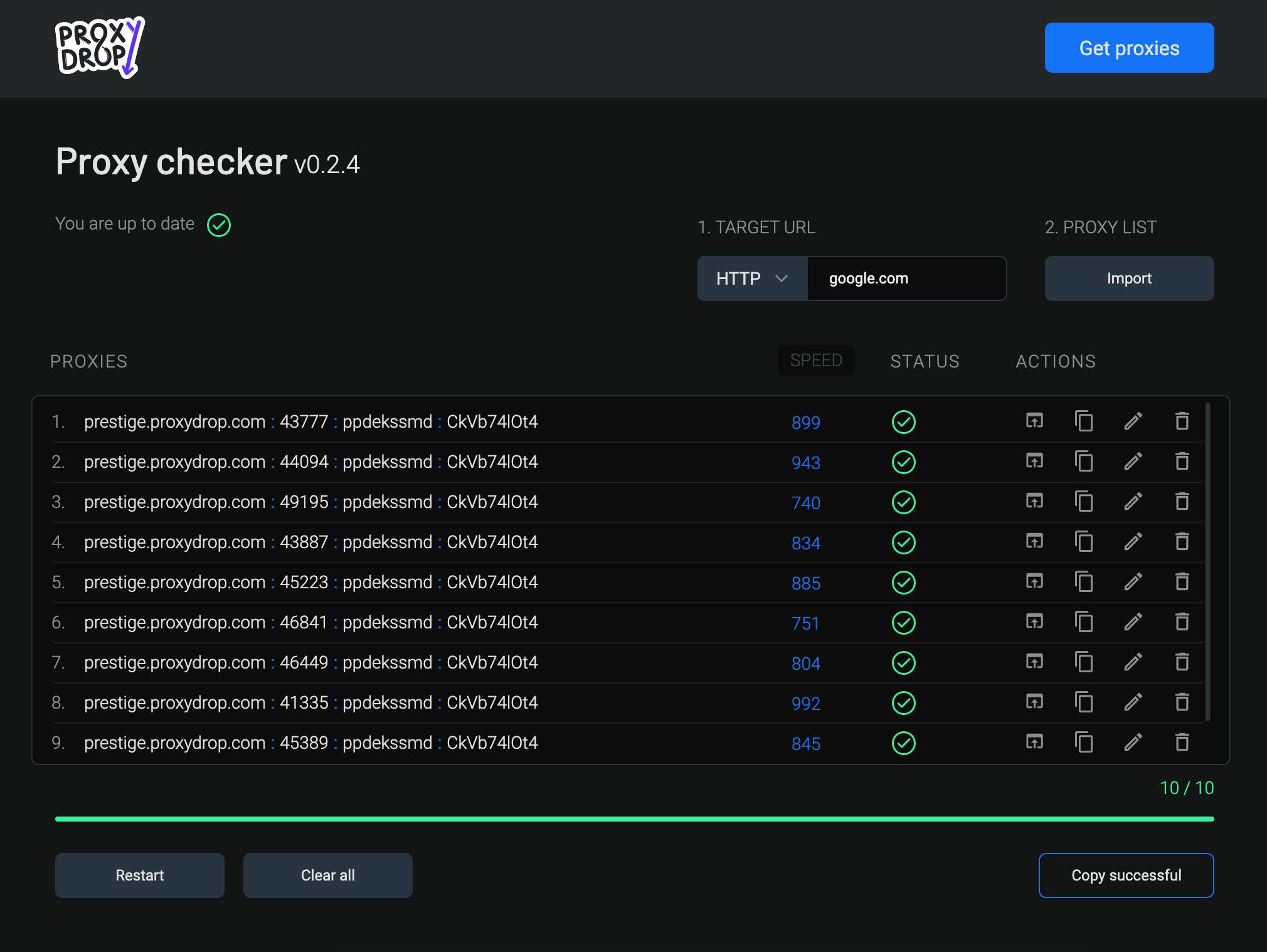Open proxy 44094 in browser icon
This screenshot has width=1267, height=952.
(x=1034, y=461)
